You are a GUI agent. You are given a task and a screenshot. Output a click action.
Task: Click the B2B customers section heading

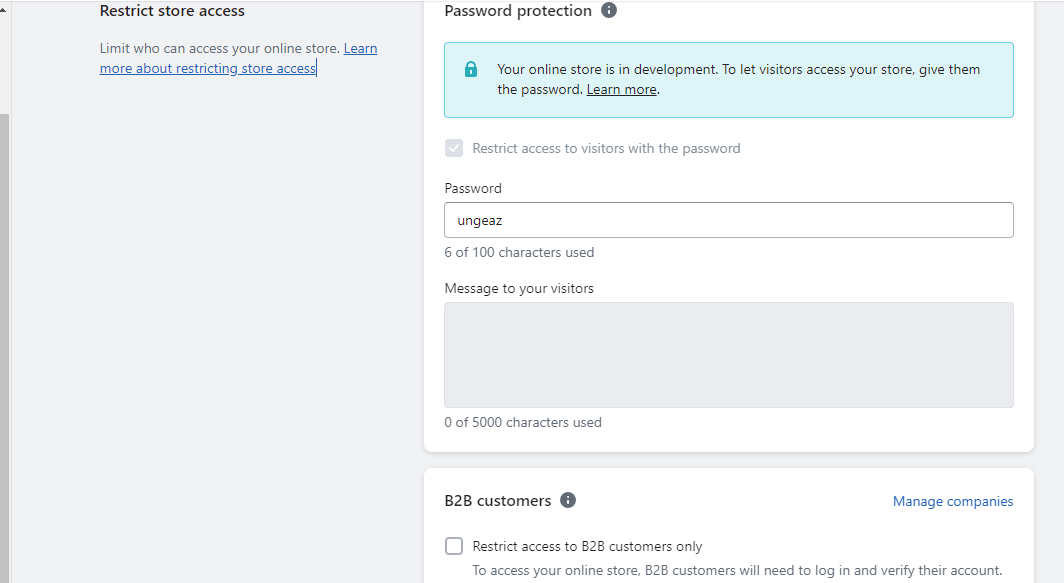[498, 500]
